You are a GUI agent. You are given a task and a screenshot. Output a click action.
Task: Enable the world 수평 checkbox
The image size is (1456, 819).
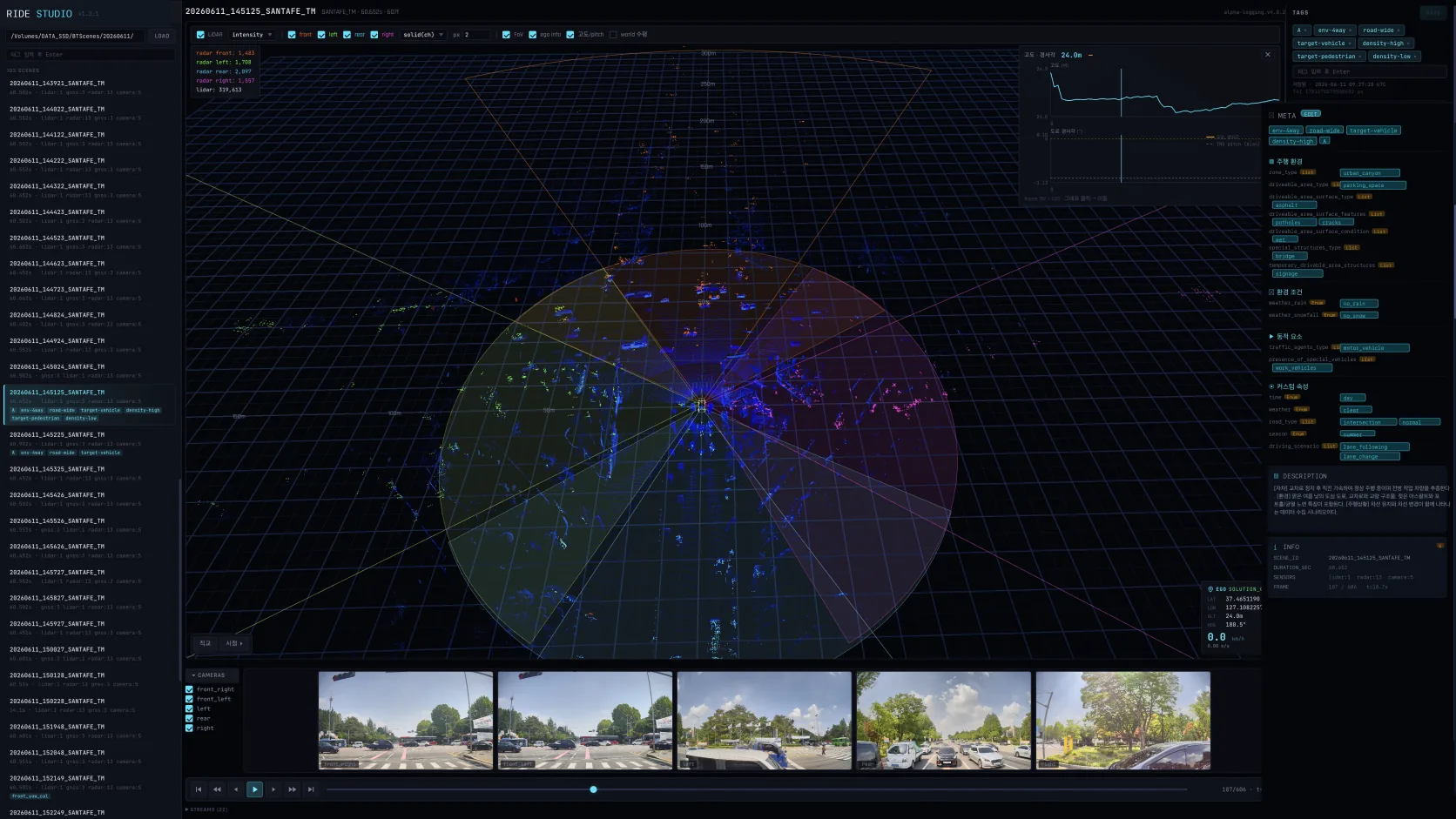coord(613,35)
